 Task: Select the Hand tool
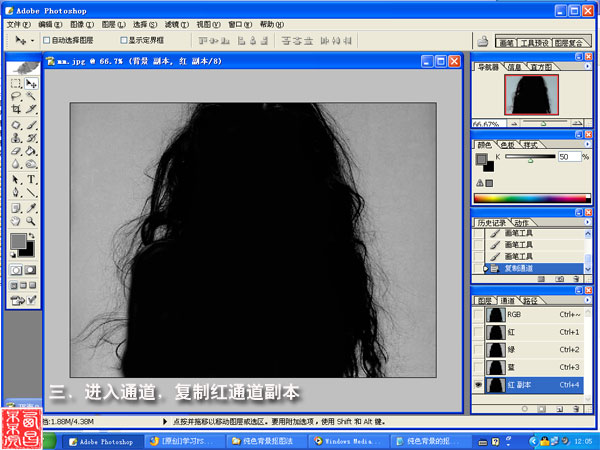[x=16, y=221]
